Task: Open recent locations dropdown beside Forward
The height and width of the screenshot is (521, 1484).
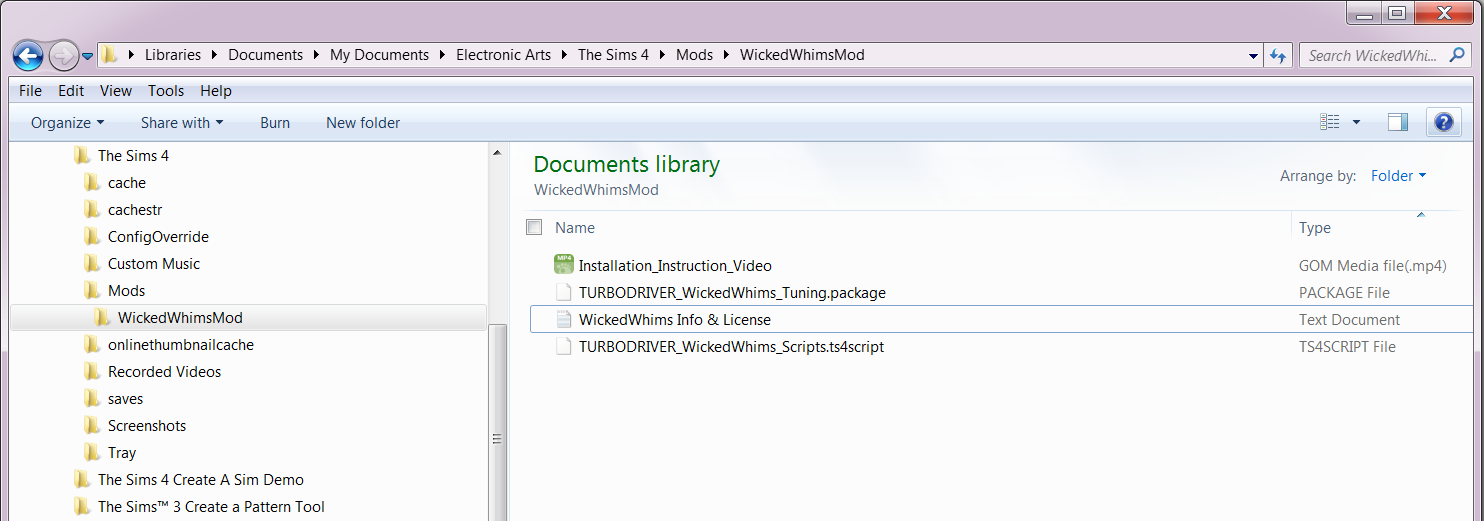Action: pos(88,56)
